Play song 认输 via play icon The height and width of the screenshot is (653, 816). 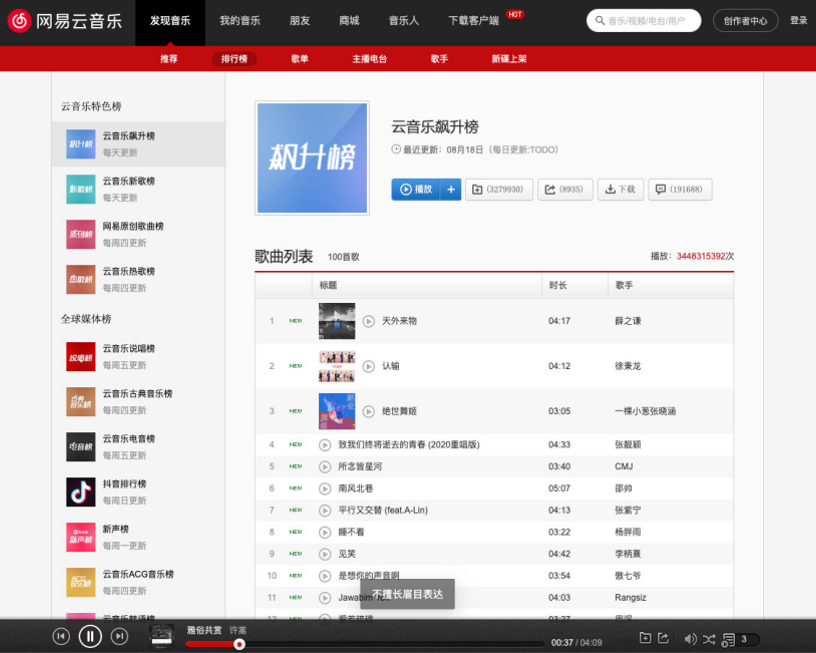(368, 366)
